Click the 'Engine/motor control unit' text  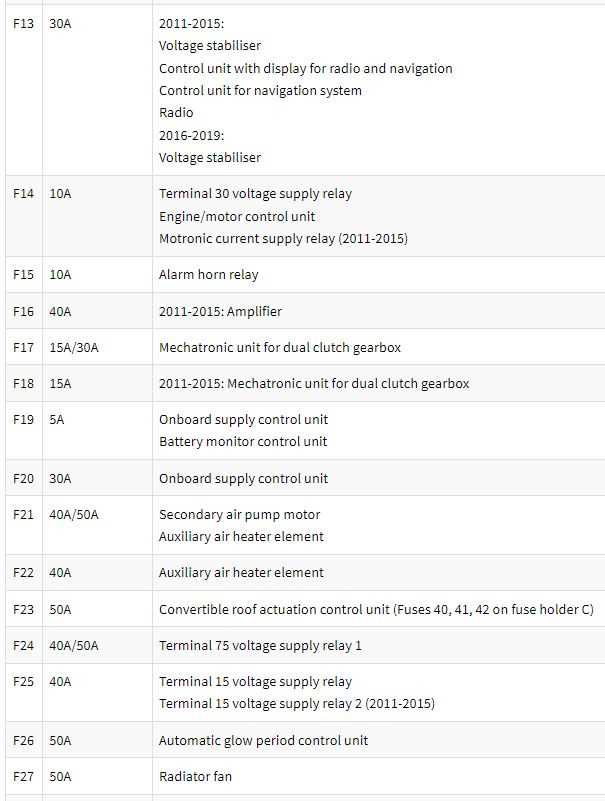[x=237, y=217]
